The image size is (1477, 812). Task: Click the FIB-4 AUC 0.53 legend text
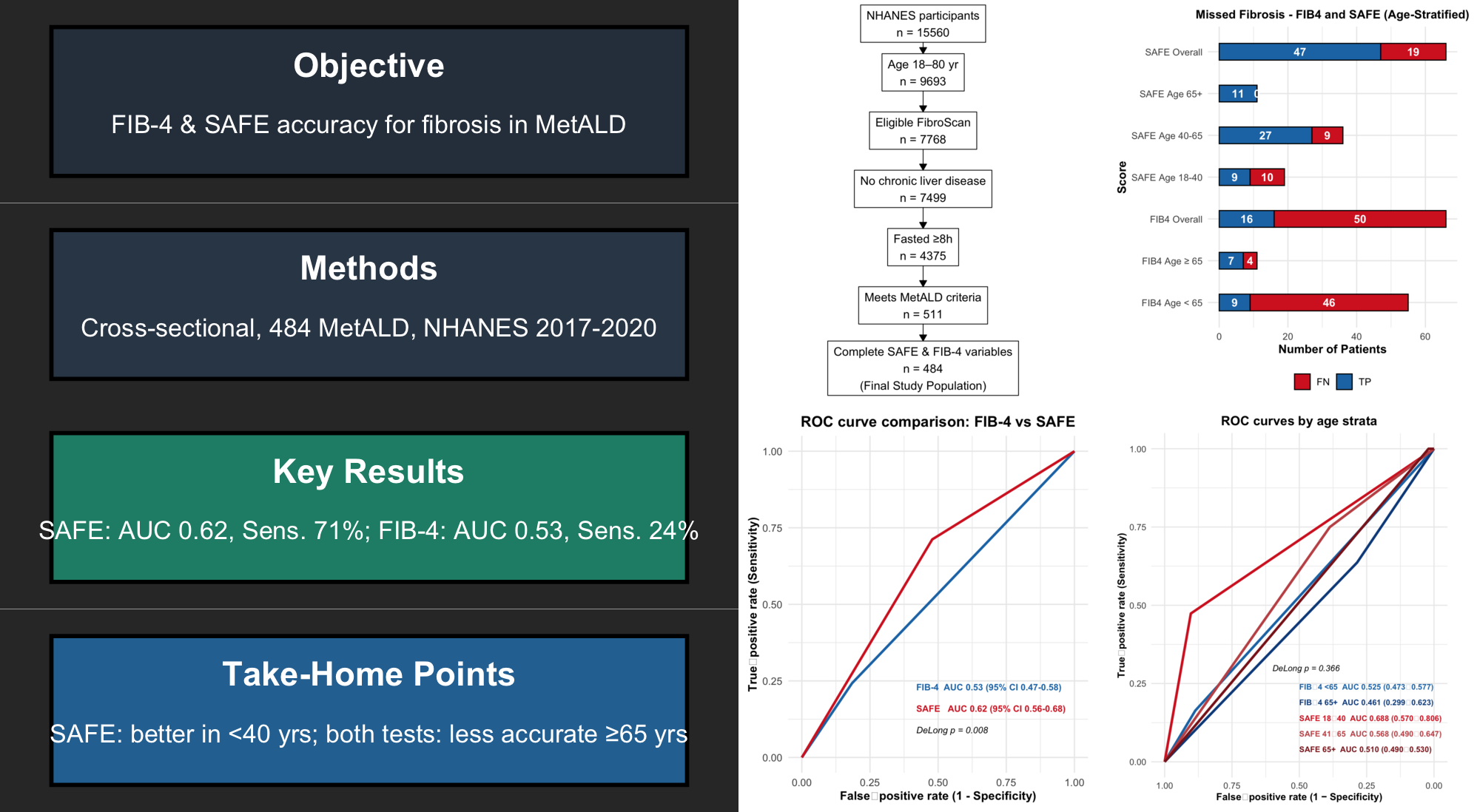click(x=988, y=687)
